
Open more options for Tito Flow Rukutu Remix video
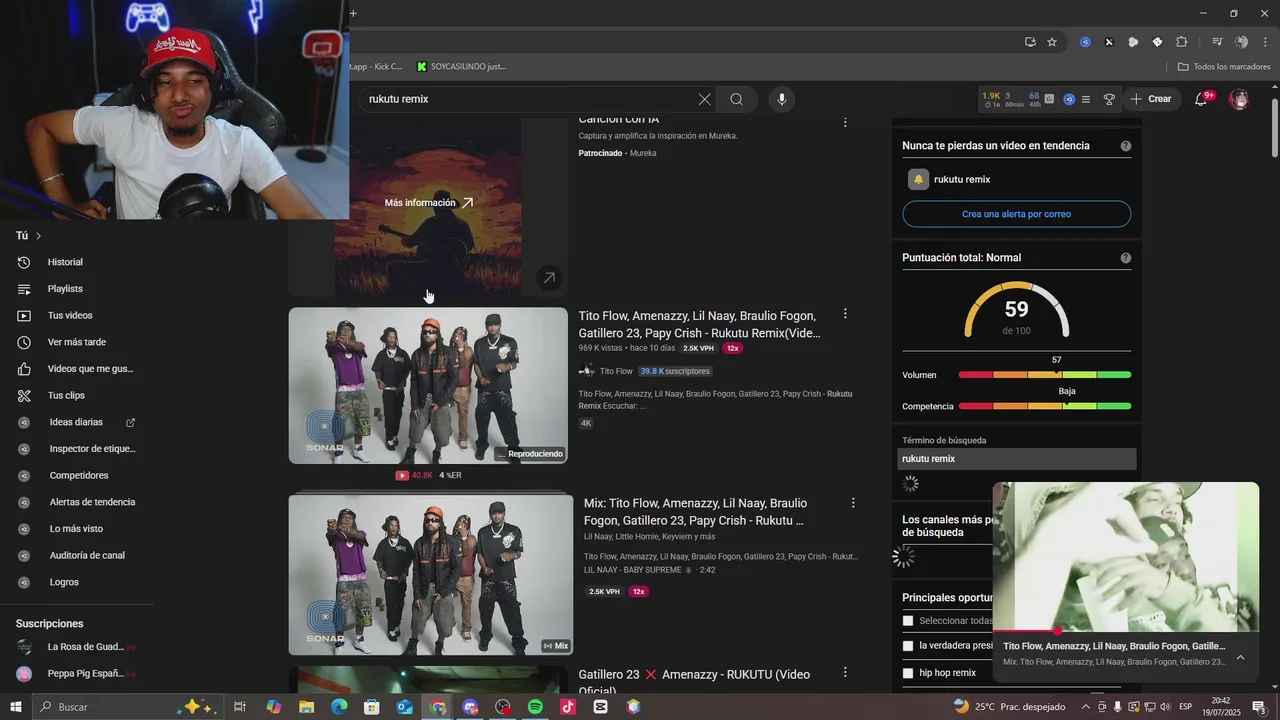tap(845, 314)
